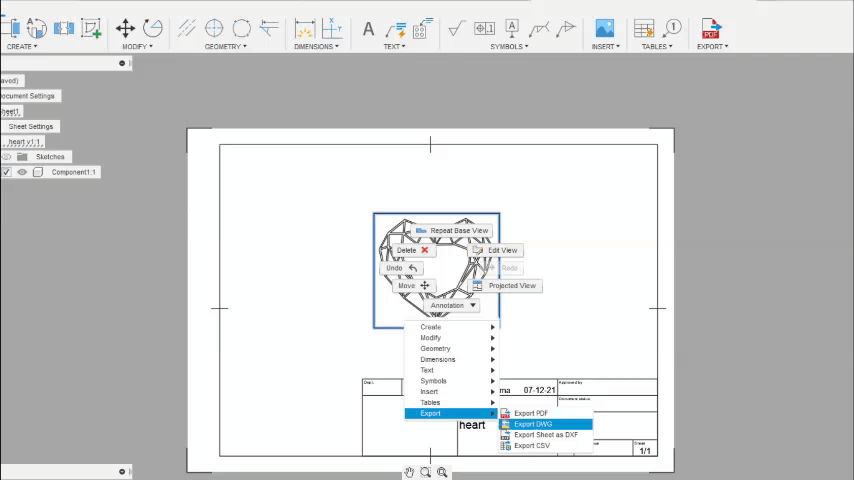Open the DIMENSIONS dropdown menu

(x=316, y=47)
